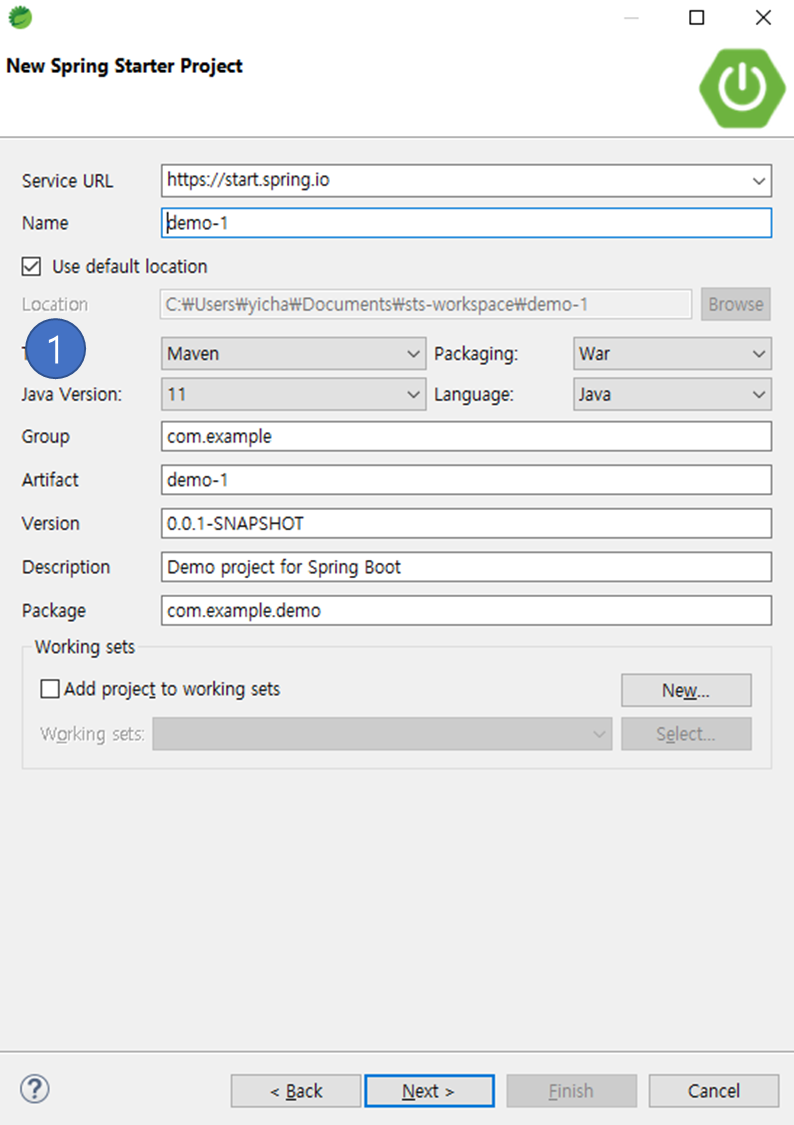Uncheck Use default location checkbox
The width and height of the screenshot is (794, 1125).
31,266
